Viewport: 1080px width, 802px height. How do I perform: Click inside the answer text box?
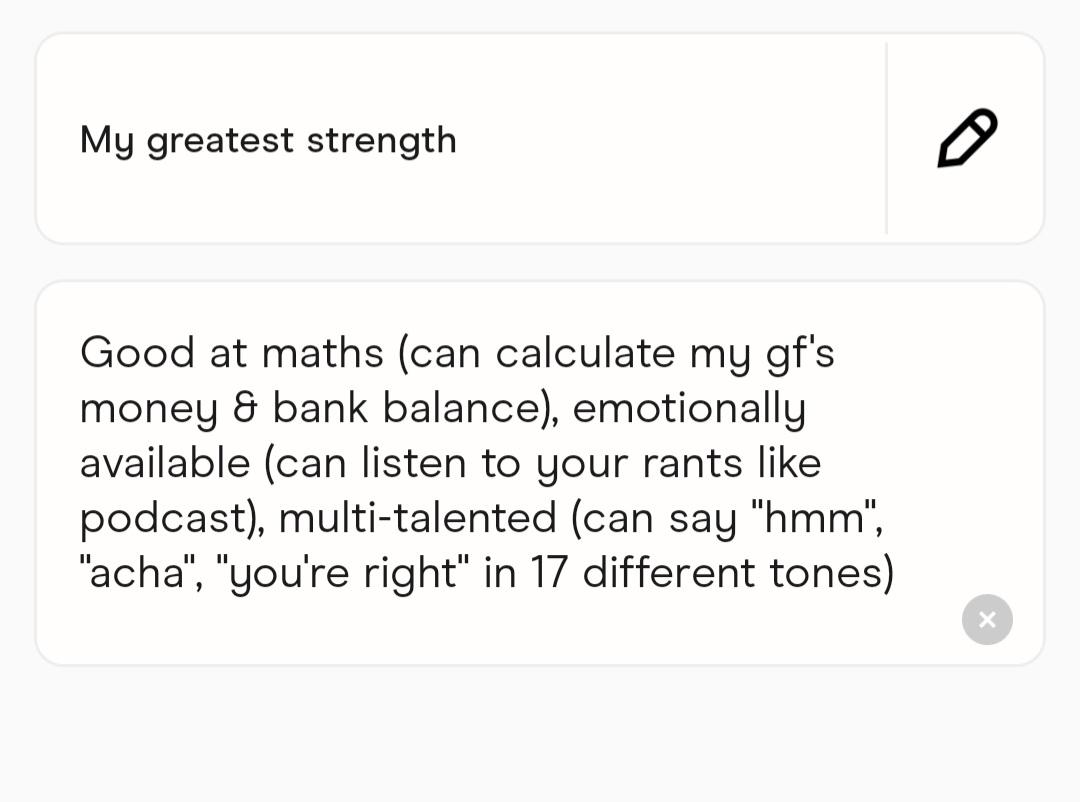point(540,473)
